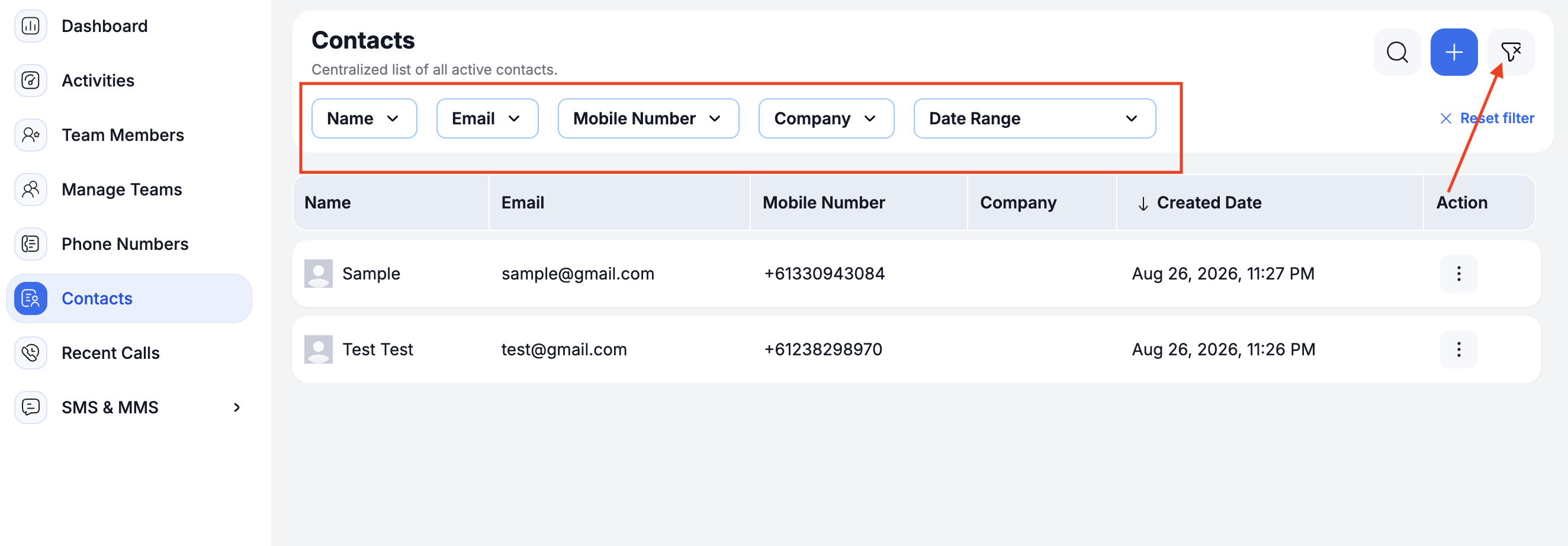Expand the Name filter dropdown

pyautogui.click(x=364, y=118)
